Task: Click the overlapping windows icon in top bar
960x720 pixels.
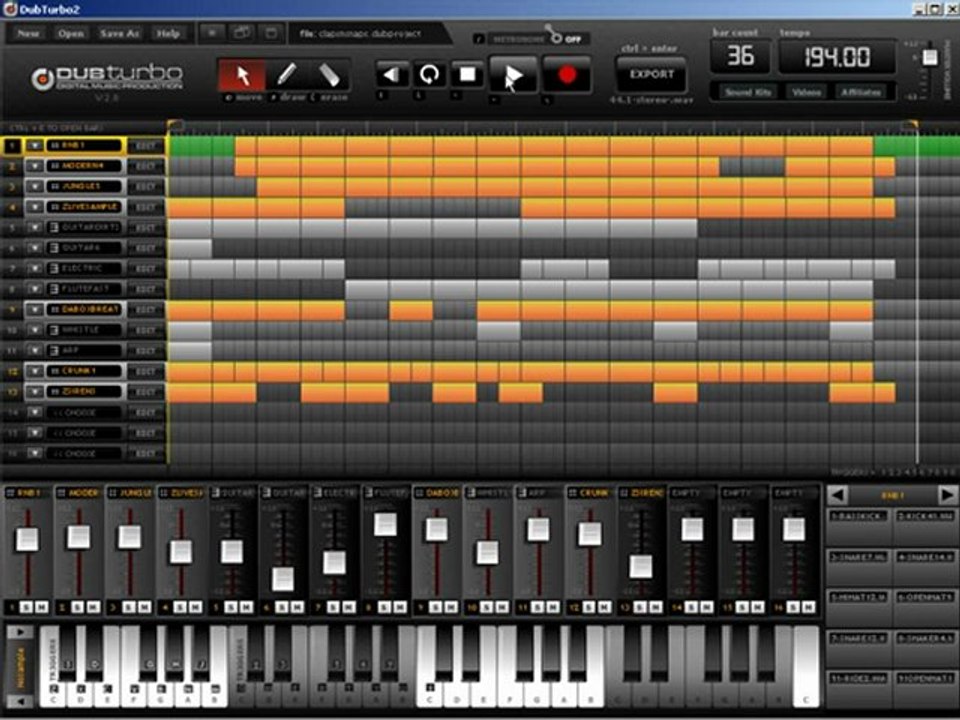Action: point(242,33)
